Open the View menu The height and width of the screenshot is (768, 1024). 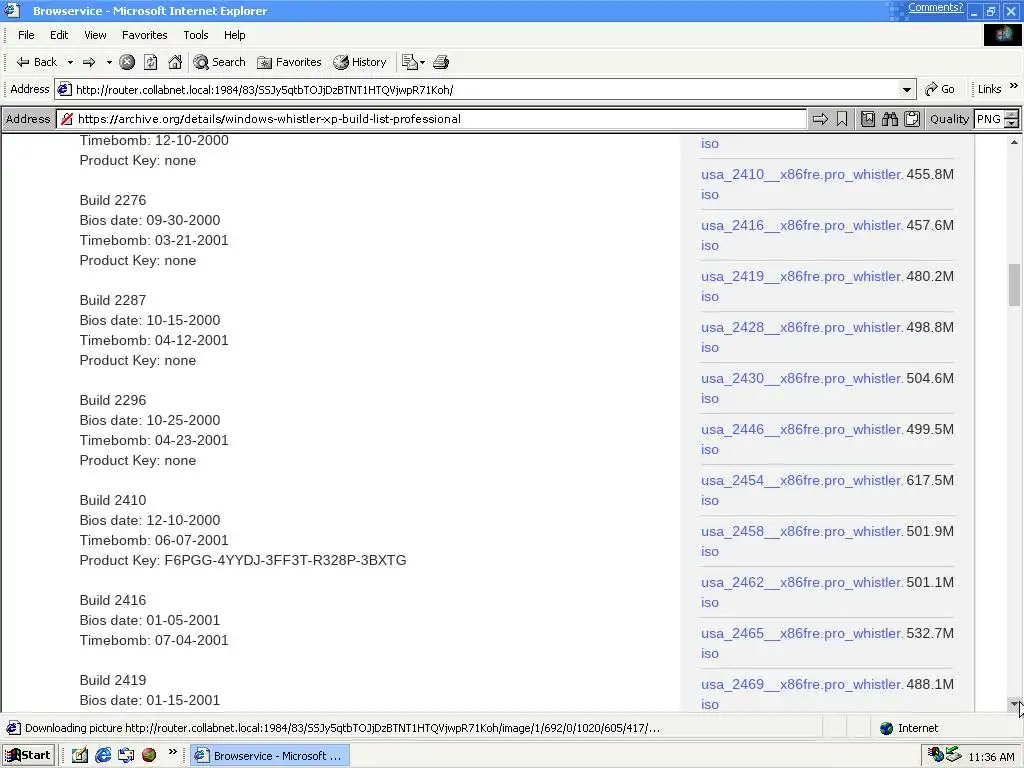pyautogui.click(x=95, y=35)
